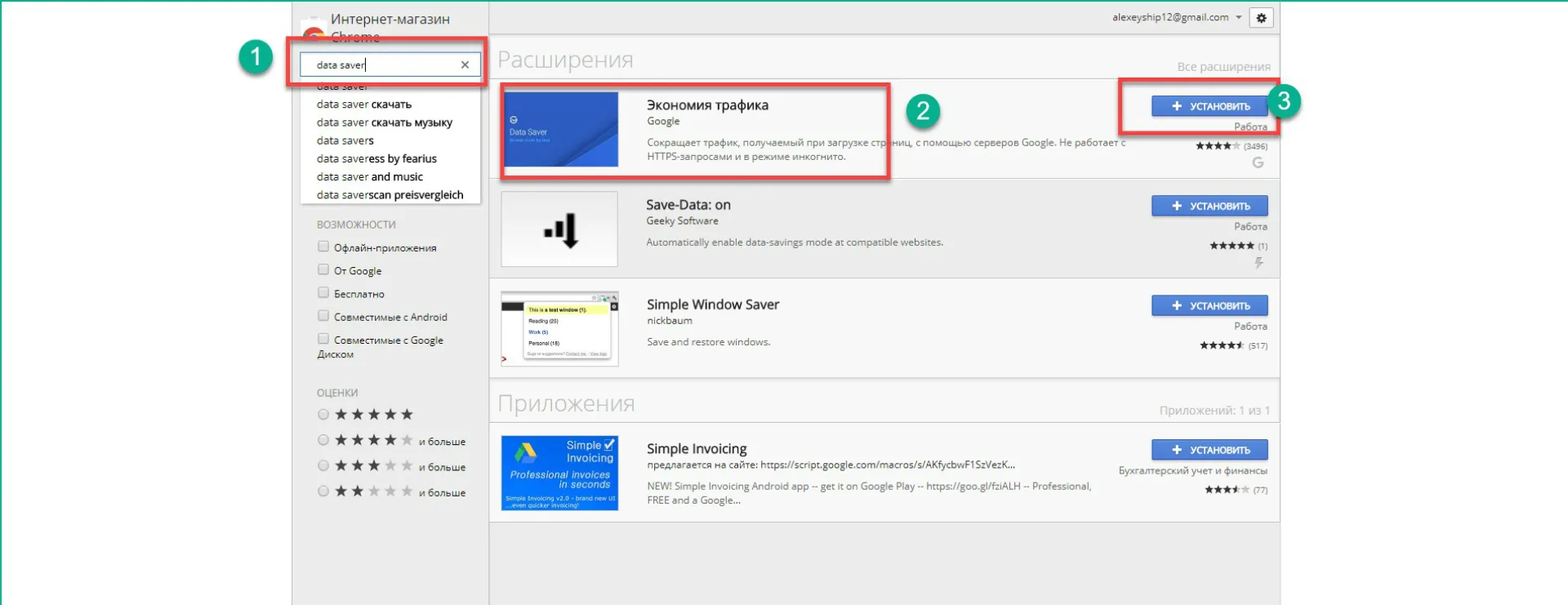Image resolution: width=1568 pixels, height=605 pixels.
Task: Check the Бесплатно filter
Action: pos(323,292)
